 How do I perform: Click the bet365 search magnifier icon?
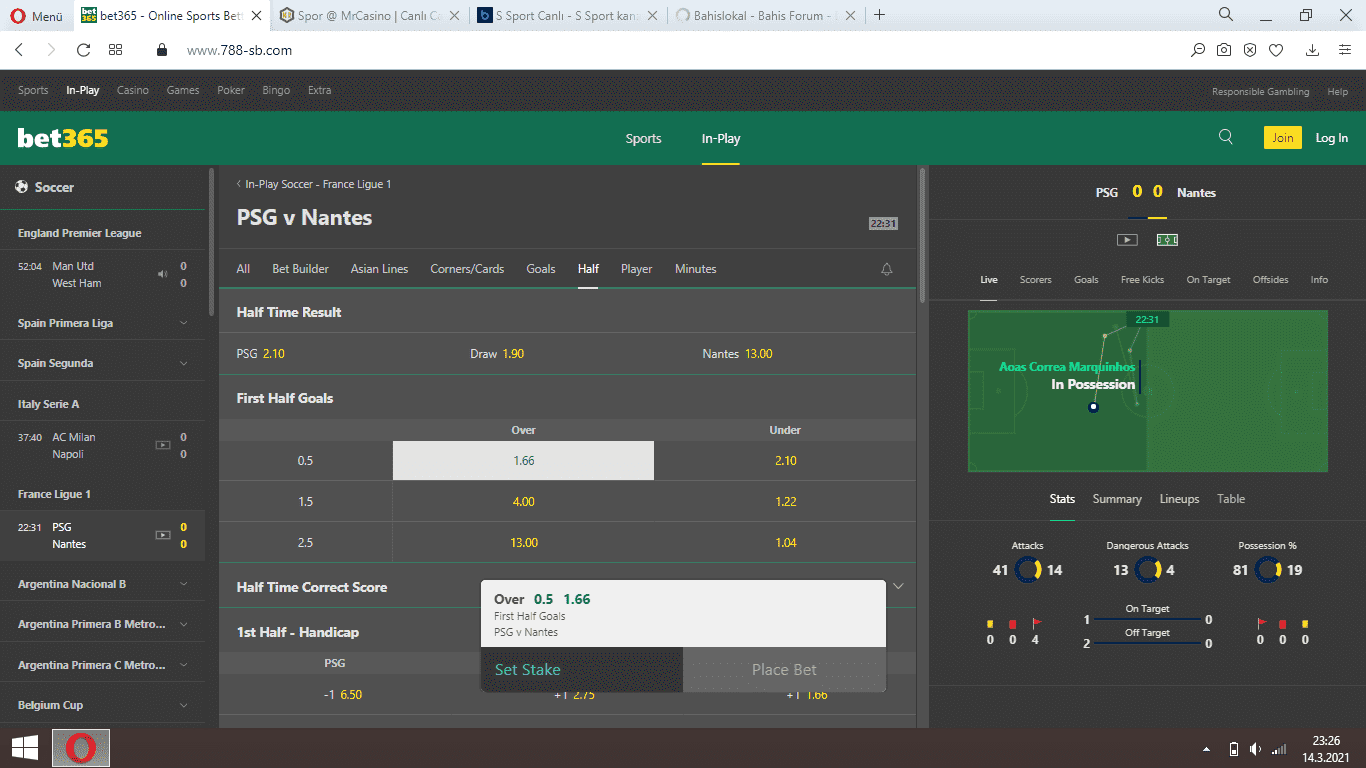coord(1226,138)
